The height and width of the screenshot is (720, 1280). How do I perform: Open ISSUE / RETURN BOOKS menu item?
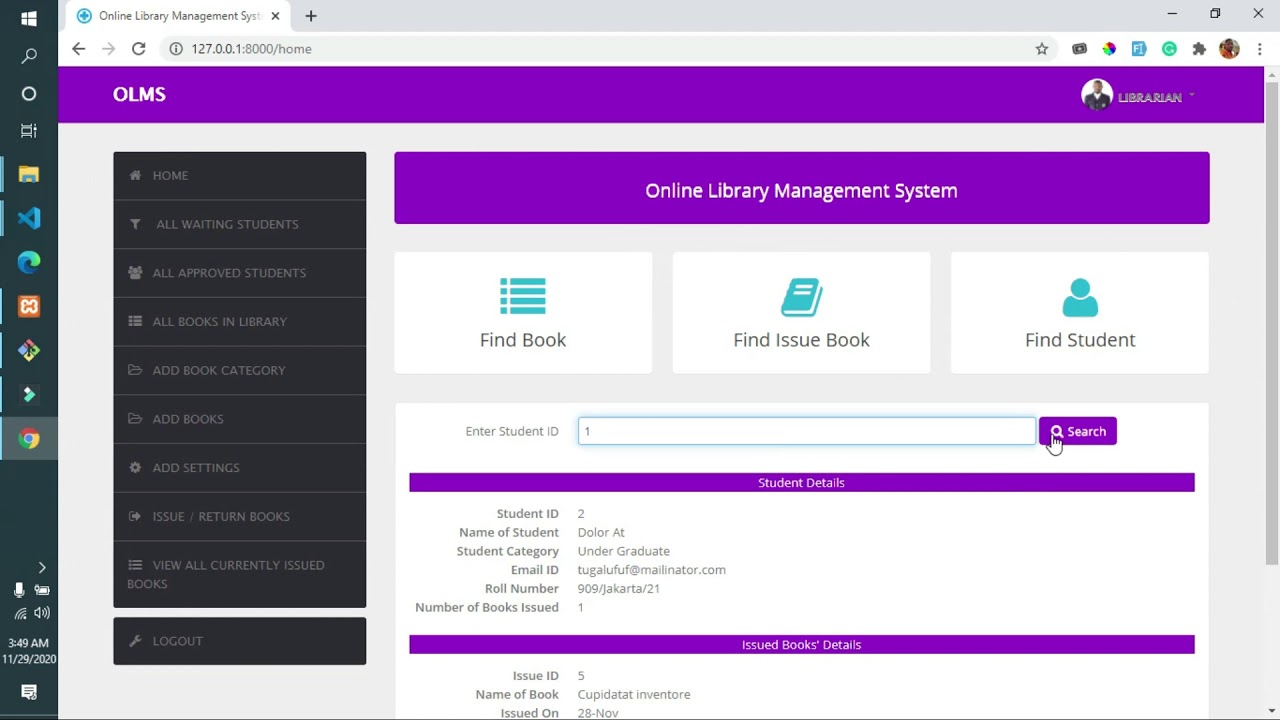point(239,516)
